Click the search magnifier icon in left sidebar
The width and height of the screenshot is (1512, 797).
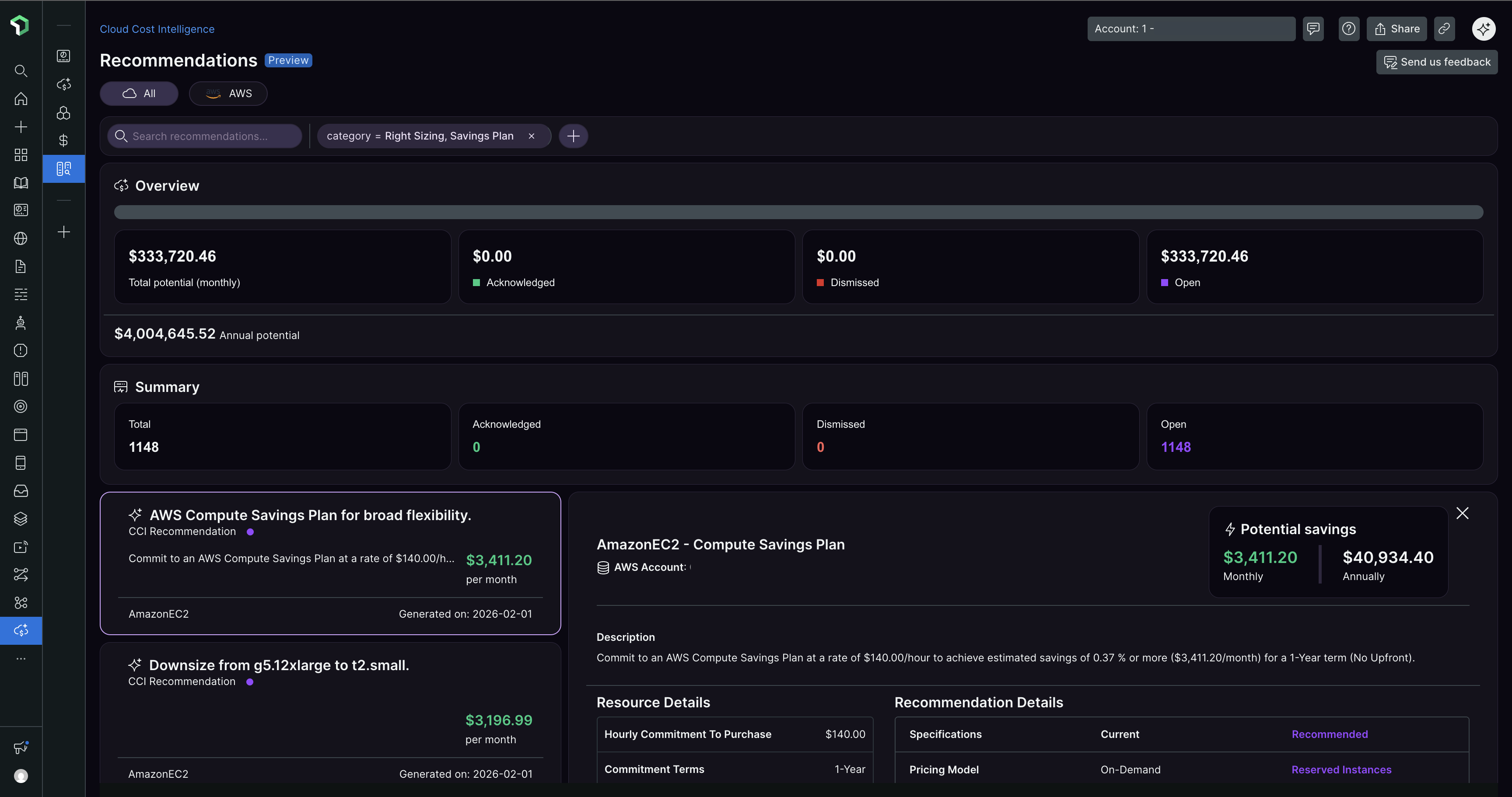21,71
